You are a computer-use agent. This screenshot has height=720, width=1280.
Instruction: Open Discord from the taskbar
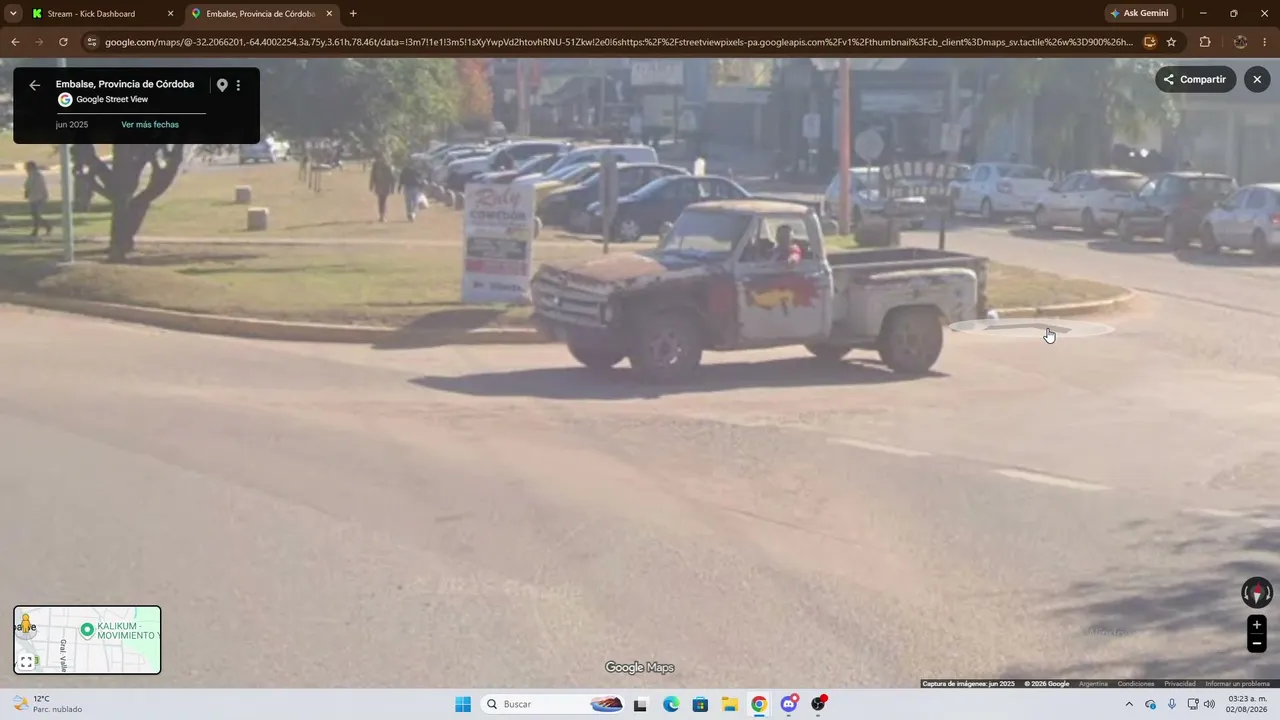tap(789, 704)
